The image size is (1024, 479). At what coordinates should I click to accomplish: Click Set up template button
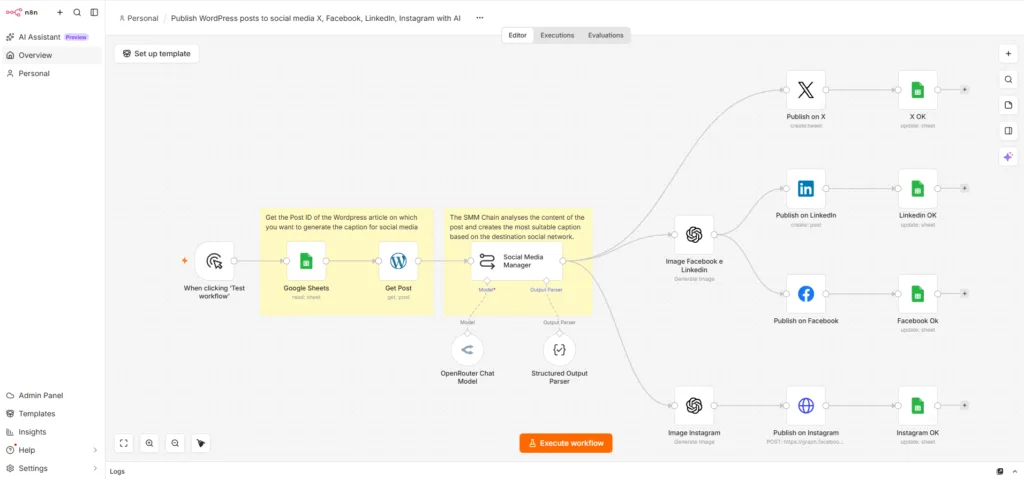click(x=157, y=54)
